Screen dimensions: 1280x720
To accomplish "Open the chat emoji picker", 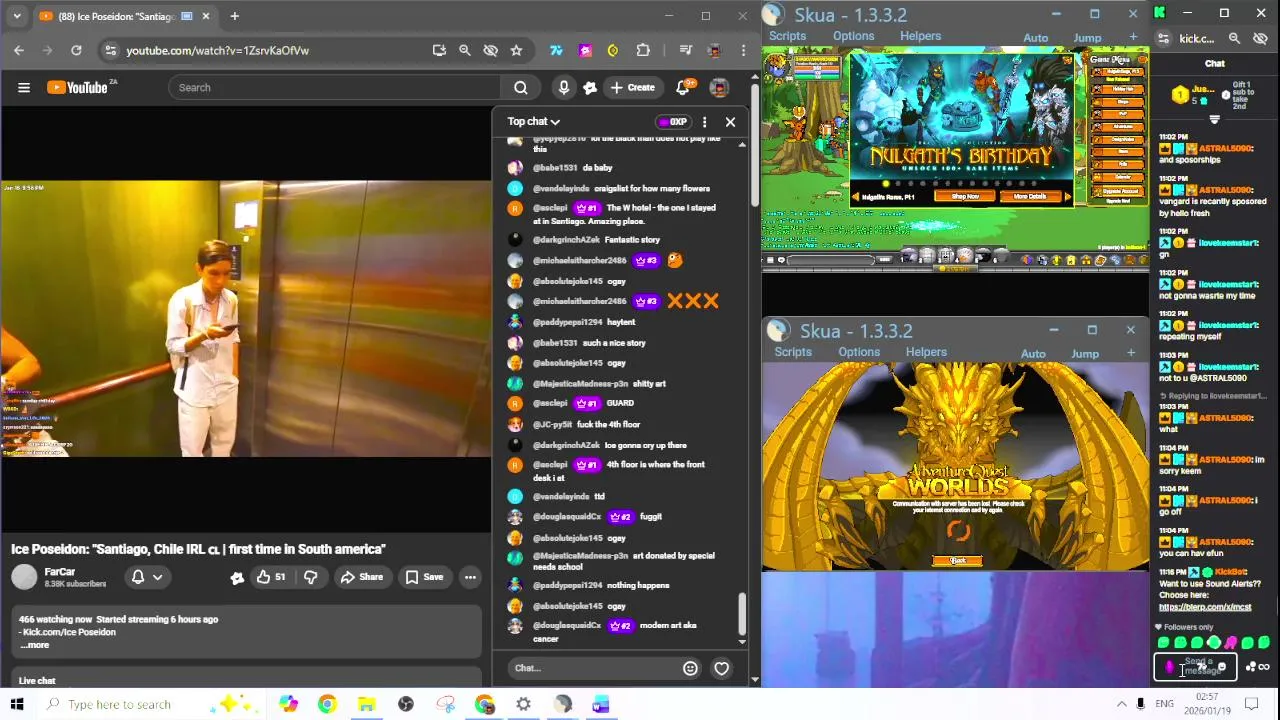I will click(x=690, y=668).
